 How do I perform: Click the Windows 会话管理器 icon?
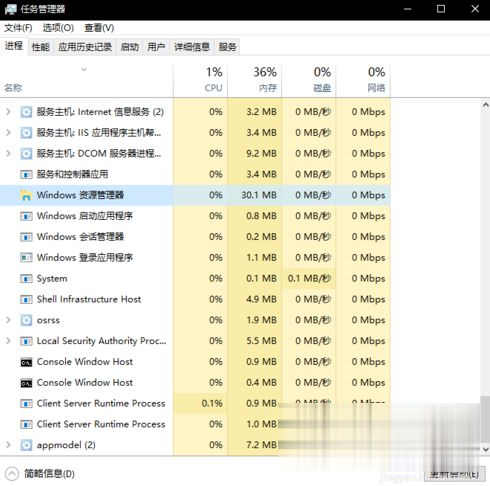26,237
